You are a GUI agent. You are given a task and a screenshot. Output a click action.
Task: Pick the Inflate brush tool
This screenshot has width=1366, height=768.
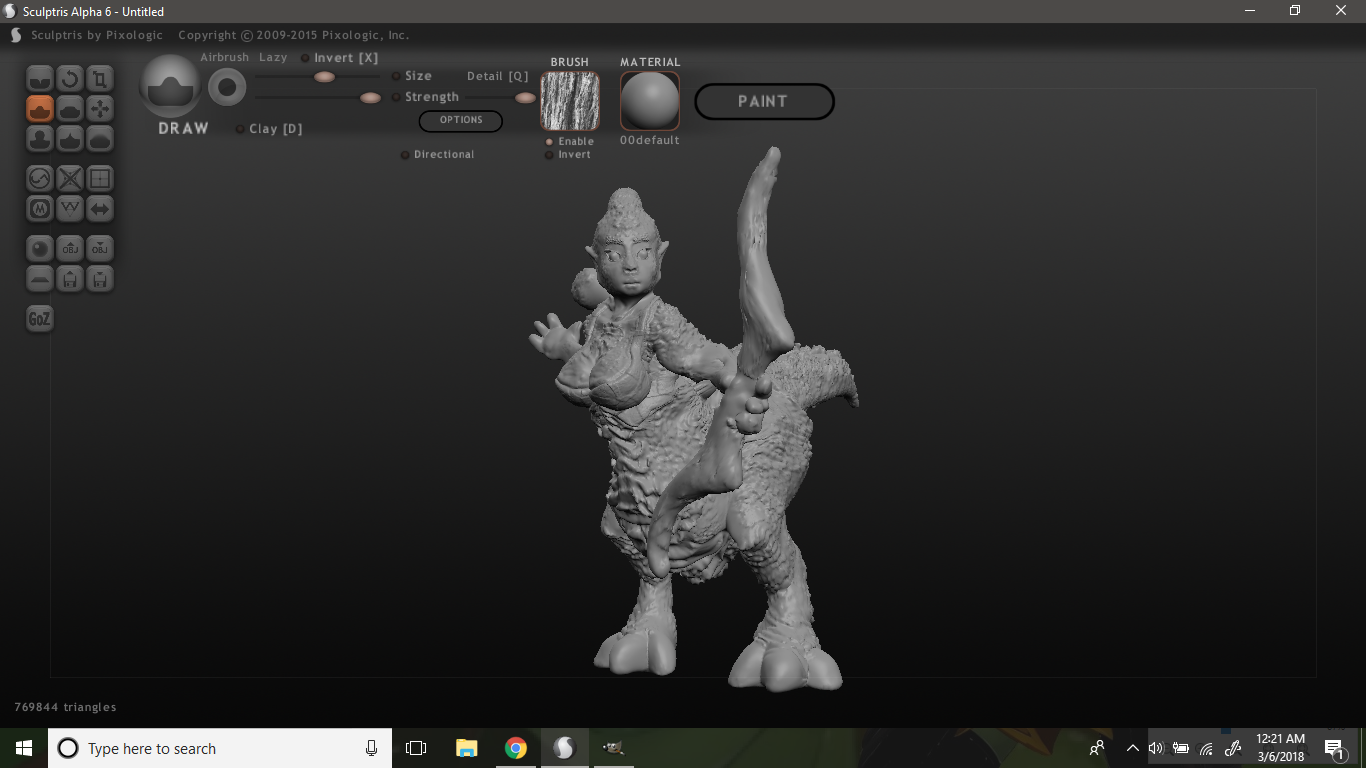click(69, 108)
